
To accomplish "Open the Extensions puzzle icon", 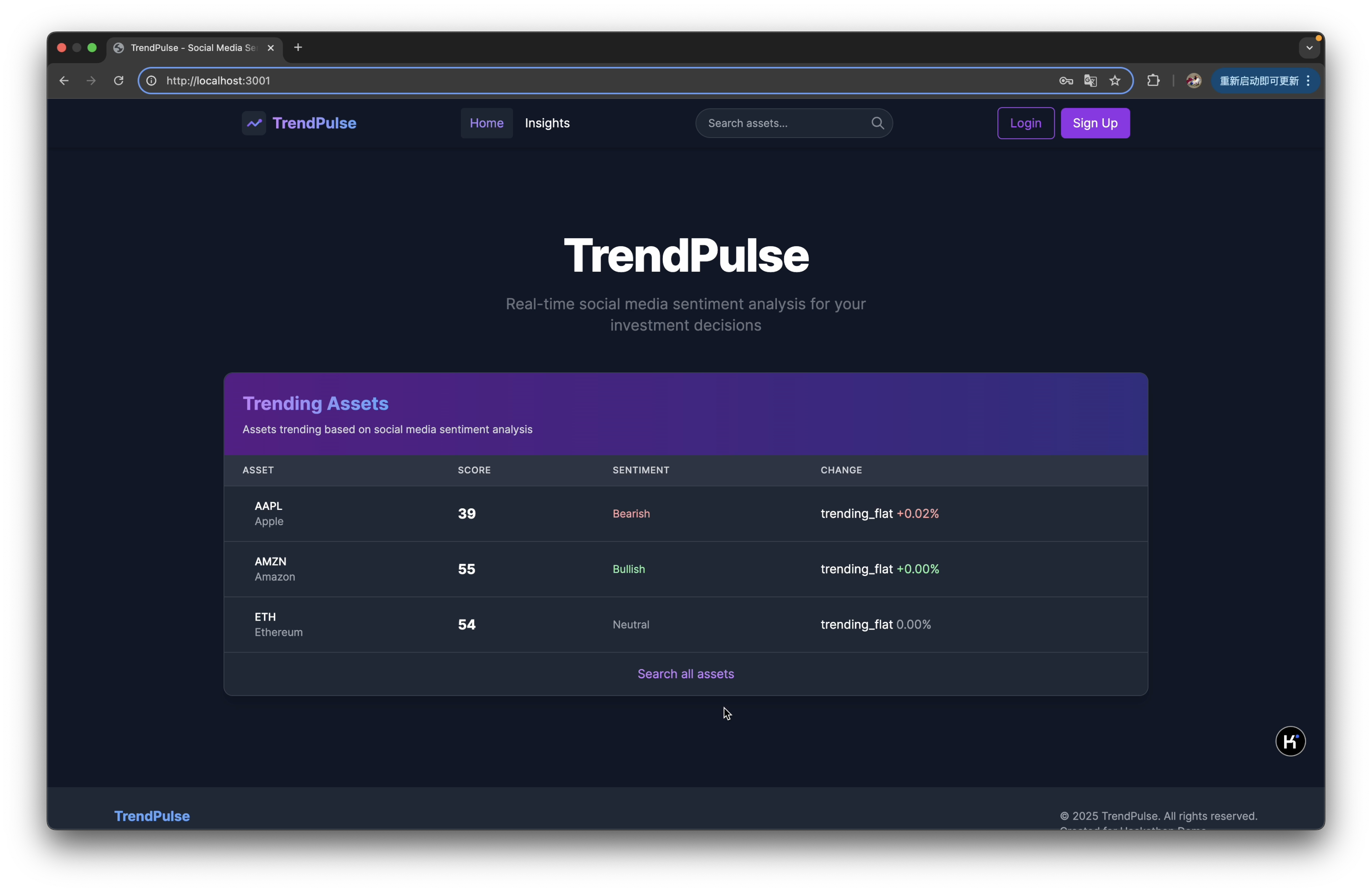I will tap(1153, 81).
